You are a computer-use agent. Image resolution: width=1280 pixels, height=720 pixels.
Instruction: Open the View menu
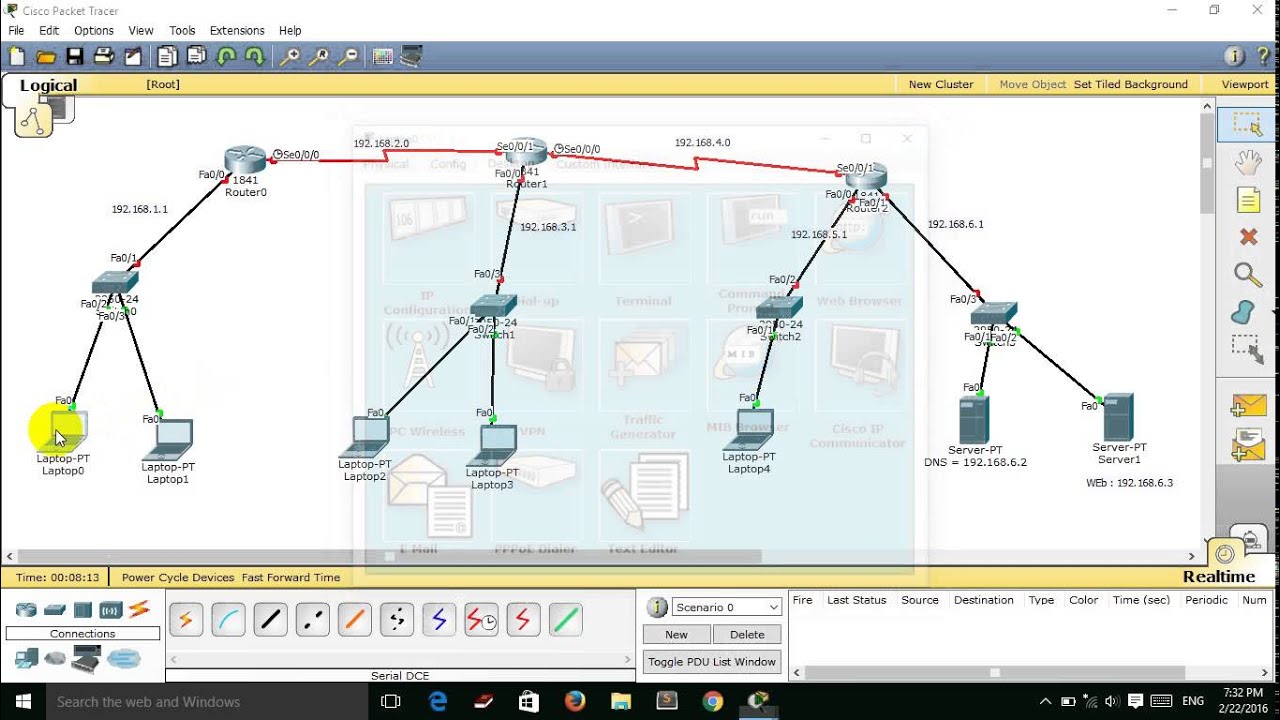click(x=141, y=31)
